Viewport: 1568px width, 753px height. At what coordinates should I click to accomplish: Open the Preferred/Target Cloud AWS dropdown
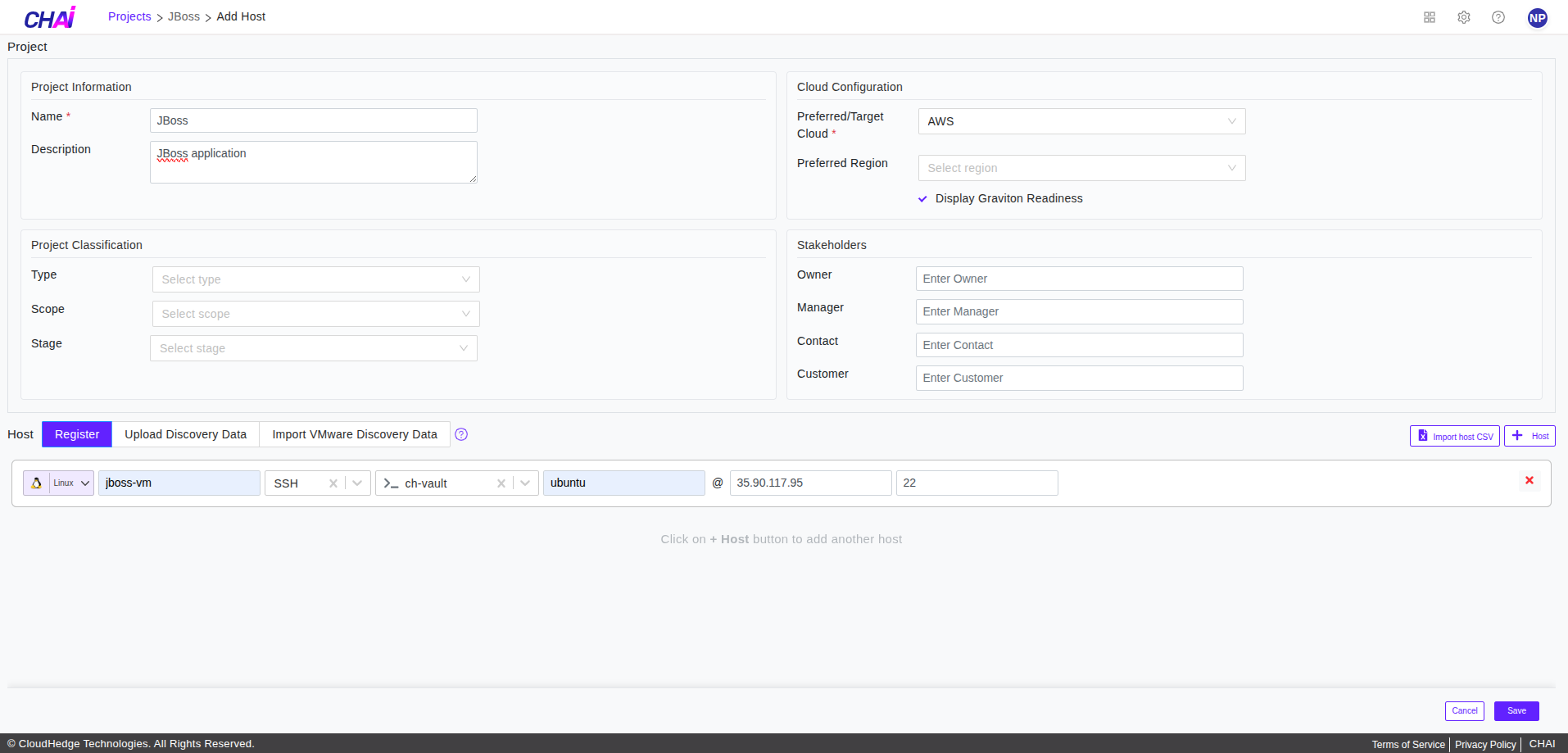tap(1081, 121)
